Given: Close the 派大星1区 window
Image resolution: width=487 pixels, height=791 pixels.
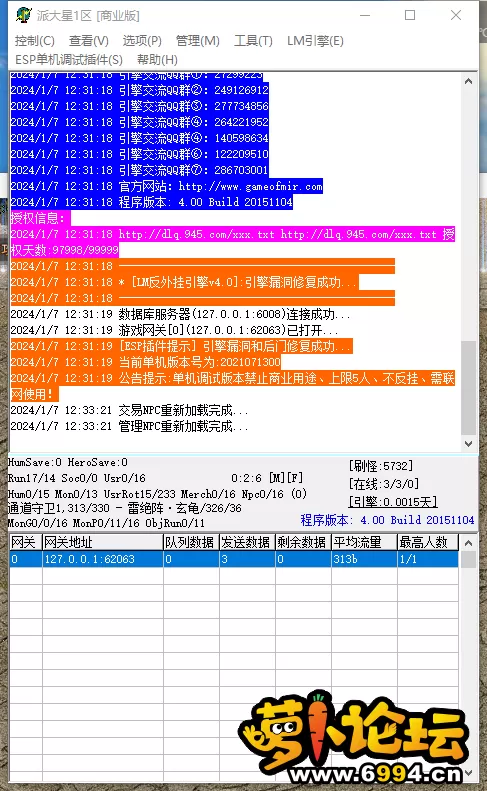Looking at the screenshot, I should (x=456, y=16).
